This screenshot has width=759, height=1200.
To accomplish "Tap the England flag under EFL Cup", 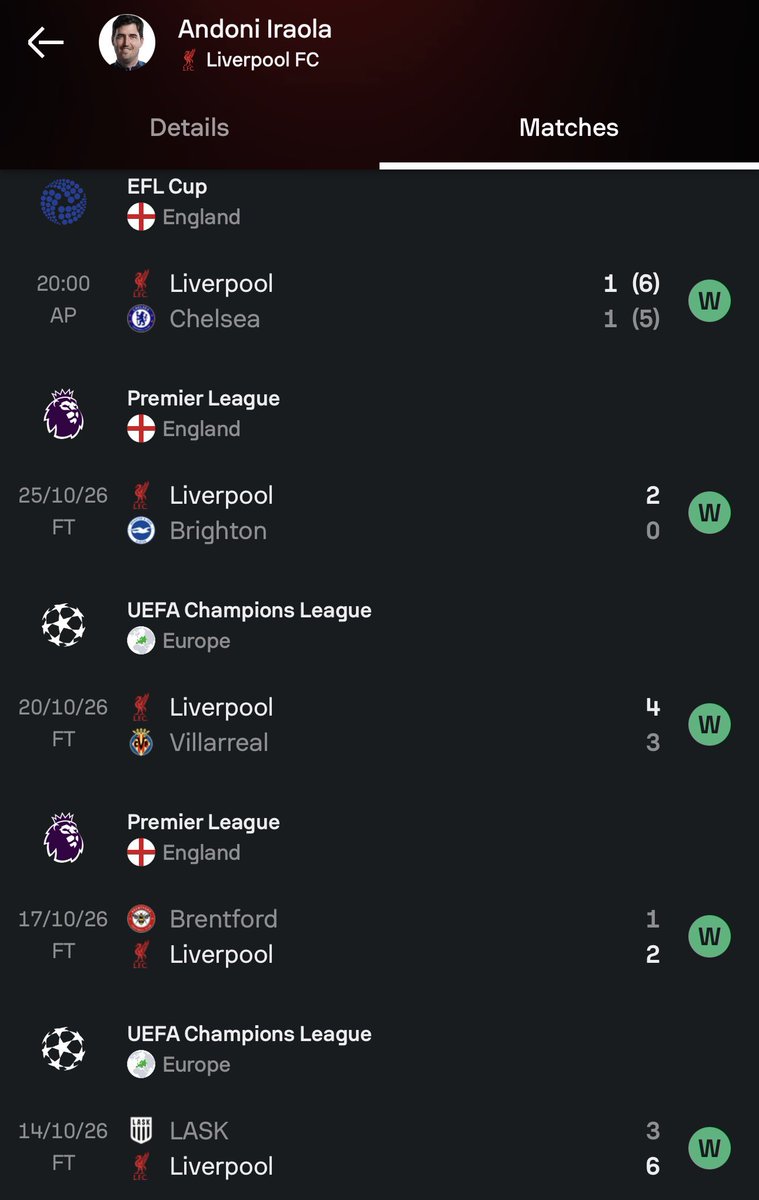I will (141, 217).
